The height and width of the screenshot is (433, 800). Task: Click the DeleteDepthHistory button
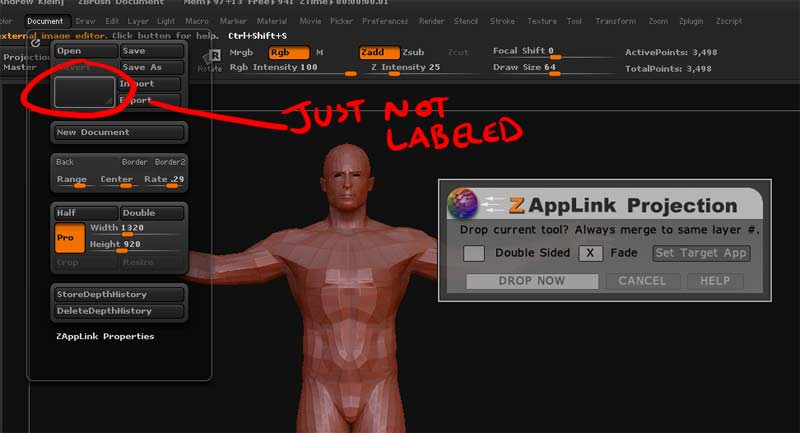click(x=119, y=311)
